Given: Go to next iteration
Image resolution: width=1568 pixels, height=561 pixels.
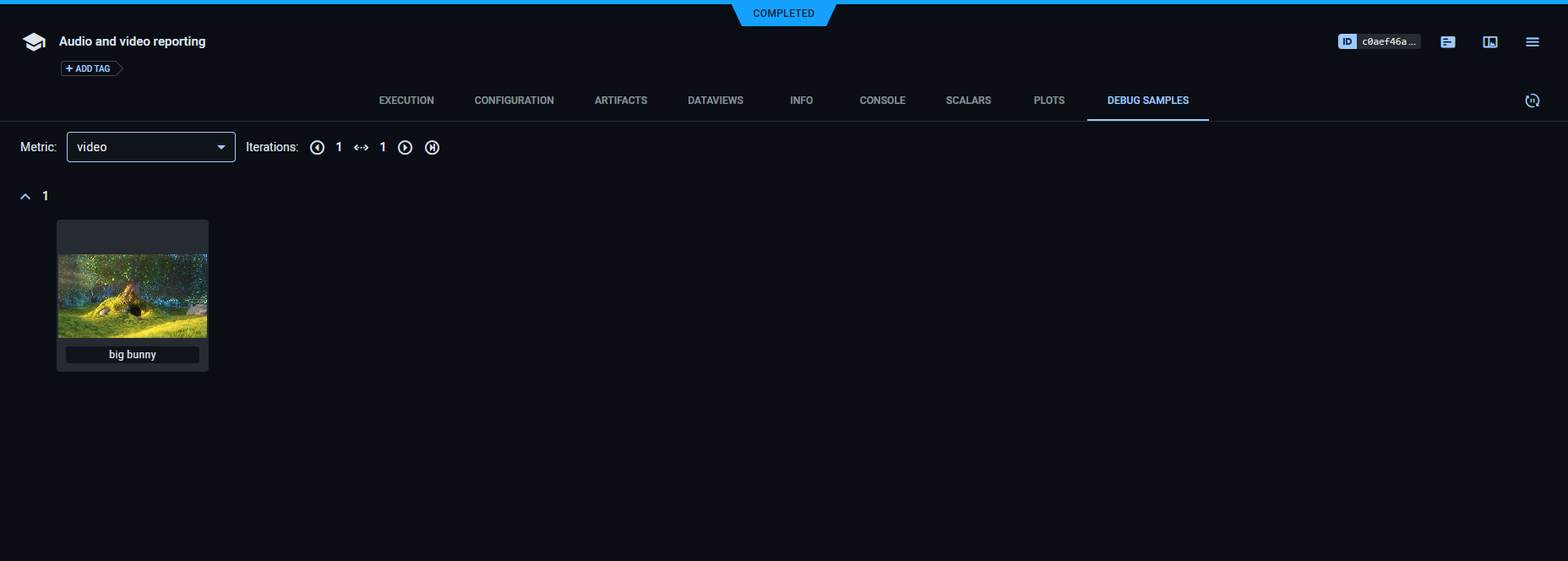Looking at the screenshot, I should pos(405,148).
